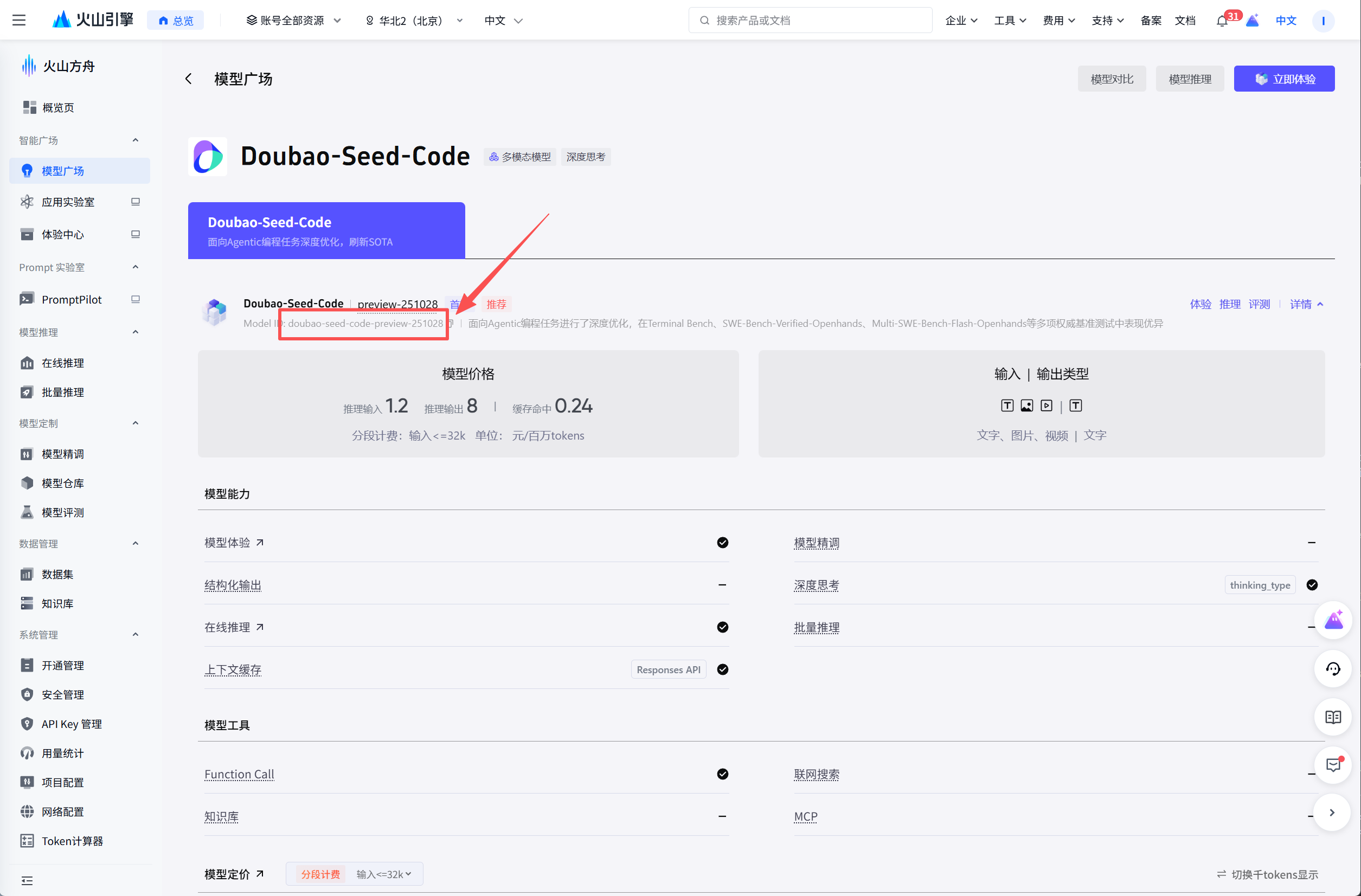
Task: Click the 立即体验 button
Action: coord(1284,79)
